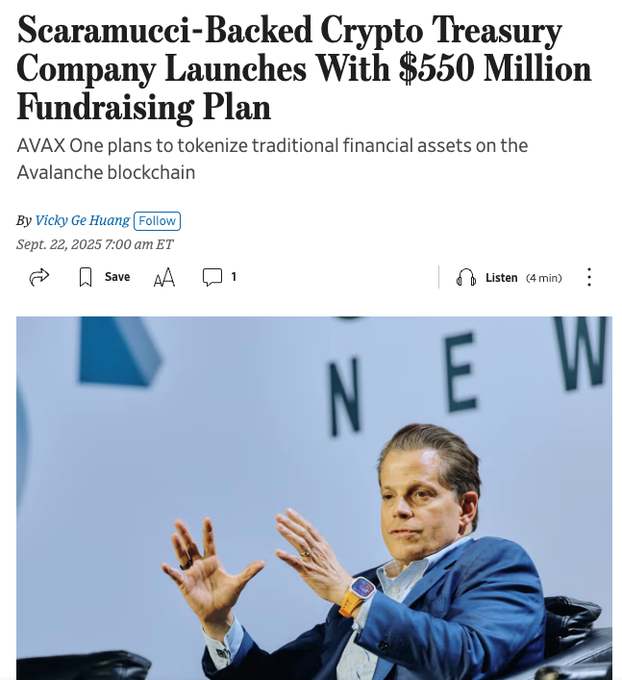Click the bookmark save icon
Image resolution: width=622 pixels, height=680 pixels.
click(x=85, y=277)
